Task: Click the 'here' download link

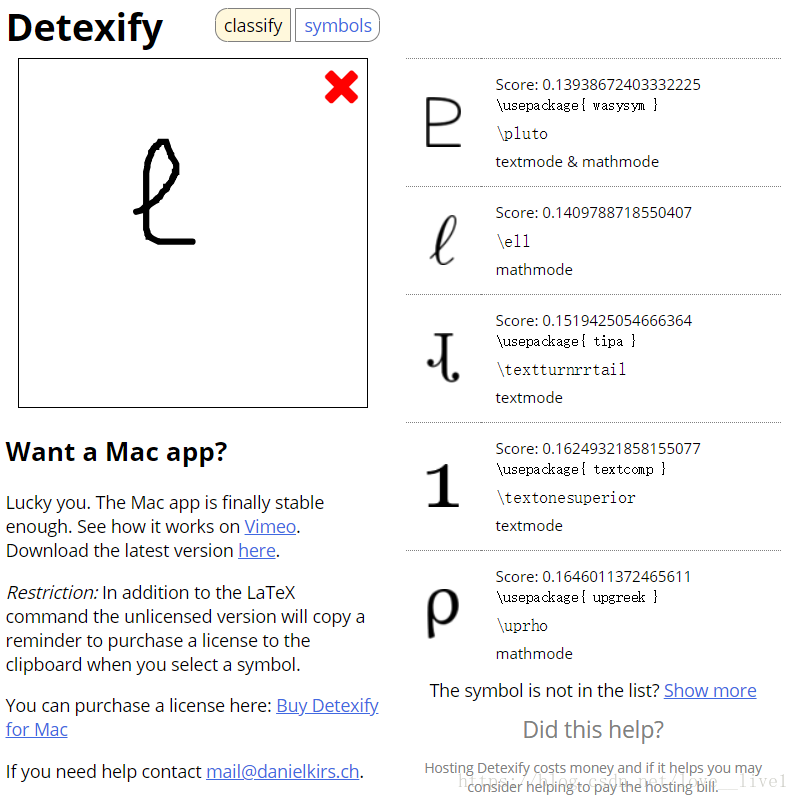Action: point(256,550)
